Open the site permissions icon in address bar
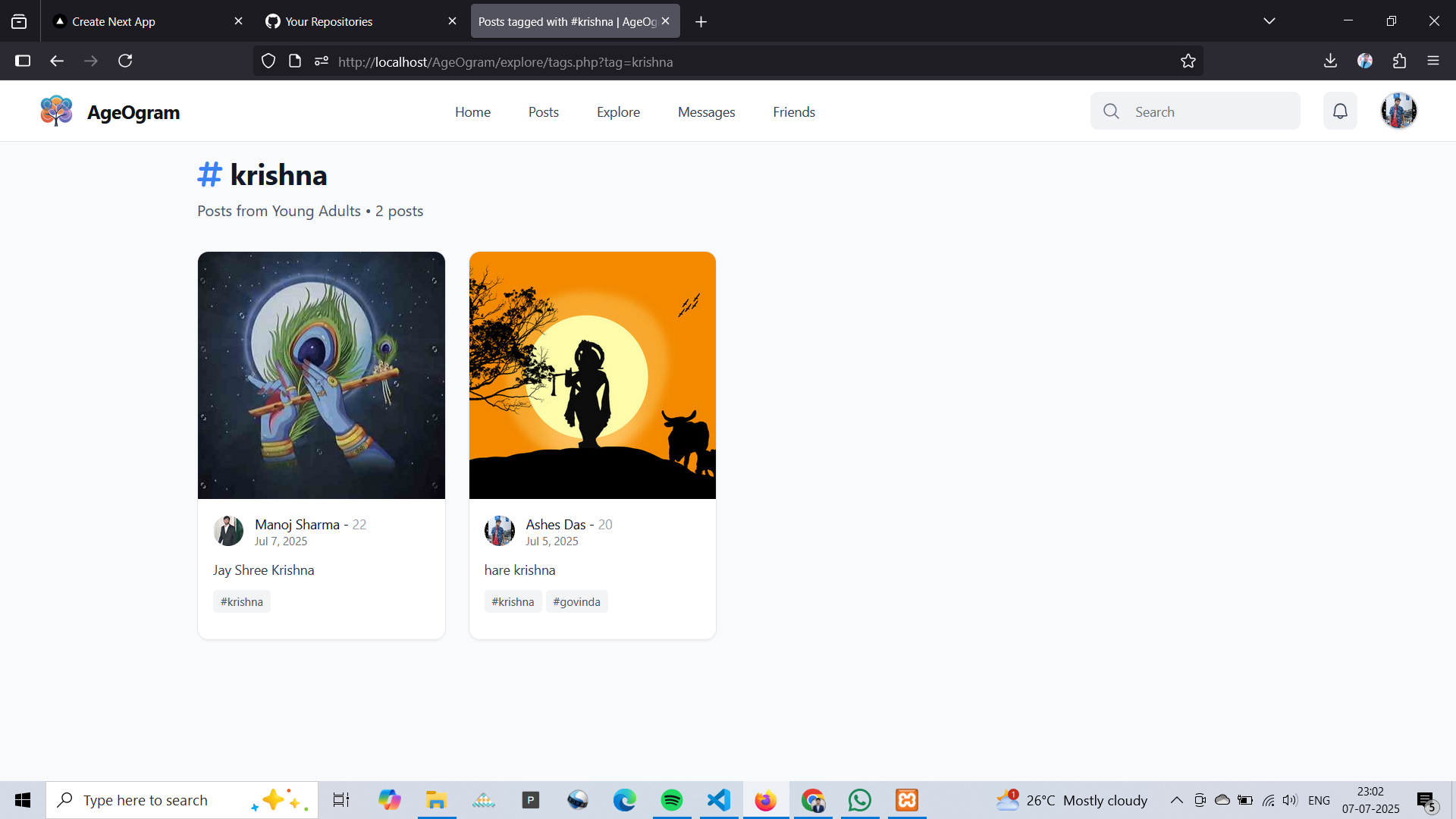Screen dimensions: 1456x819 [322, 61]
